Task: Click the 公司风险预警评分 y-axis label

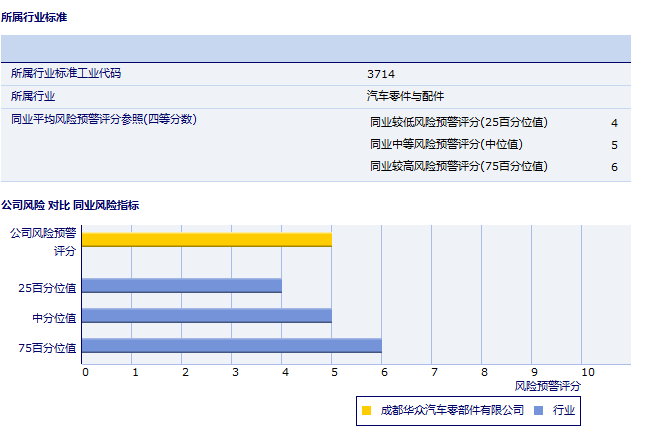Action: pyautogui.click(x=43, y=241)
